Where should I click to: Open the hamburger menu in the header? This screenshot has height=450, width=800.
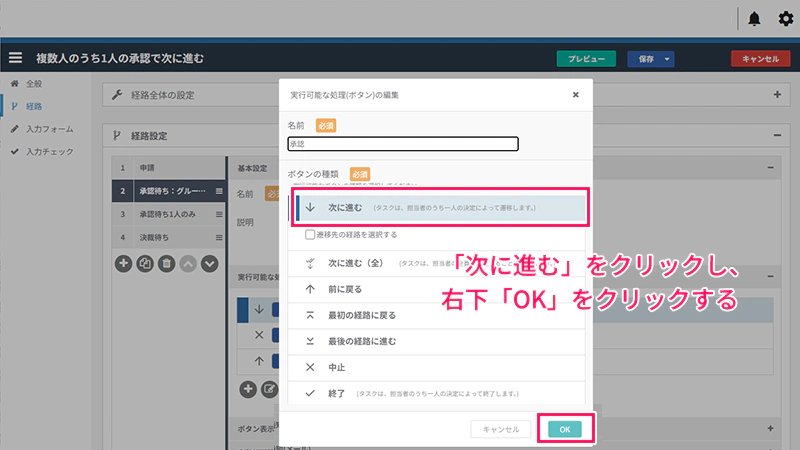tap(15, 58)
